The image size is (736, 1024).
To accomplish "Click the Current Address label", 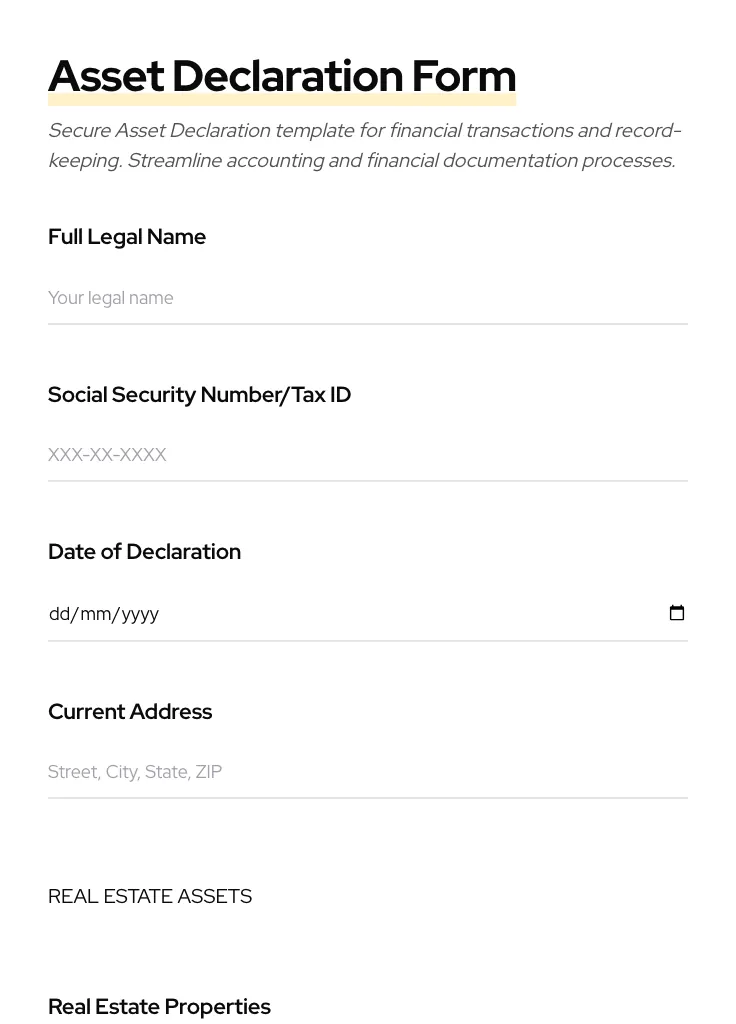I will coord(130,711).
